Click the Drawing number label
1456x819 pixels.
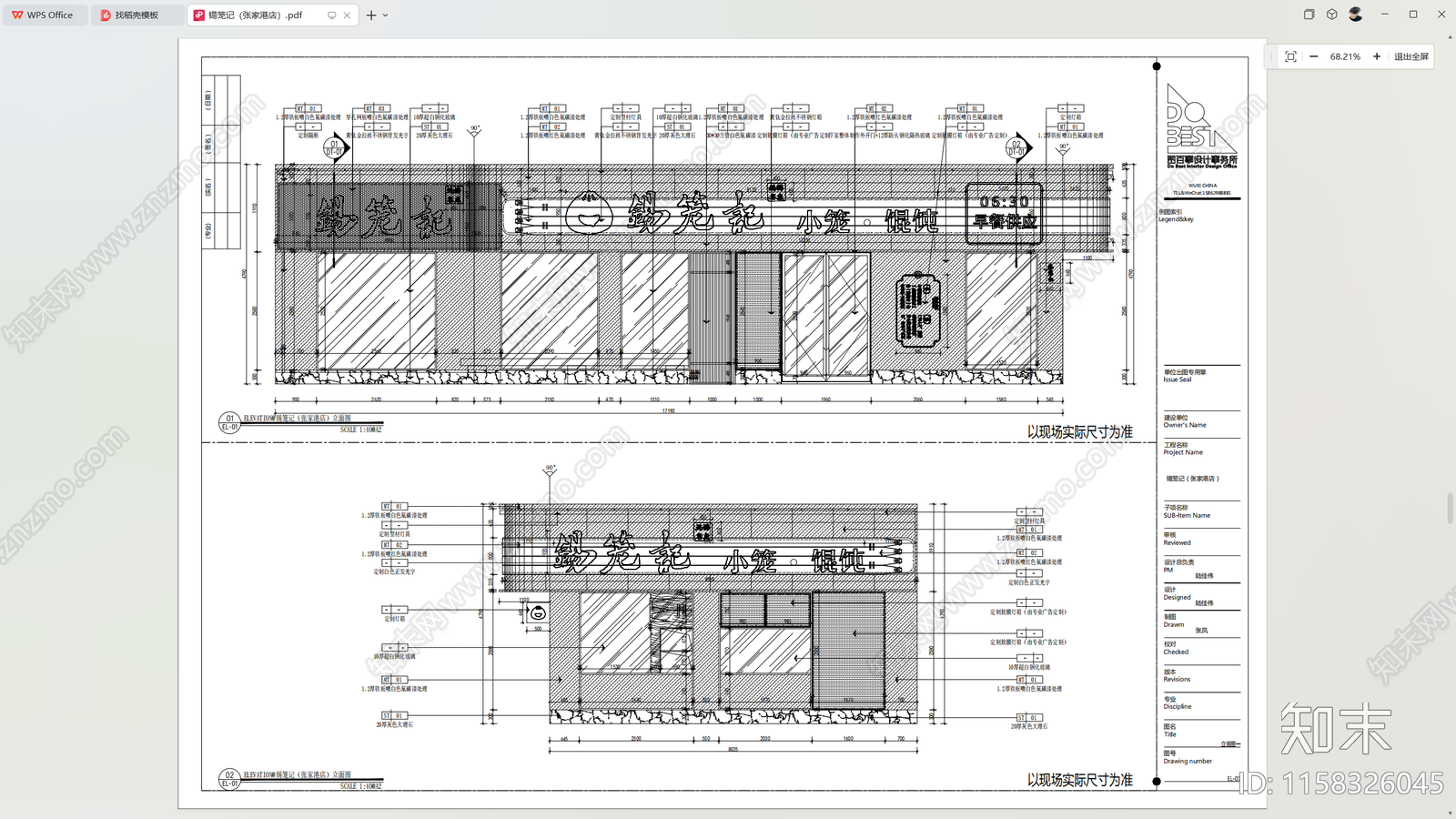coord(1188,761)
